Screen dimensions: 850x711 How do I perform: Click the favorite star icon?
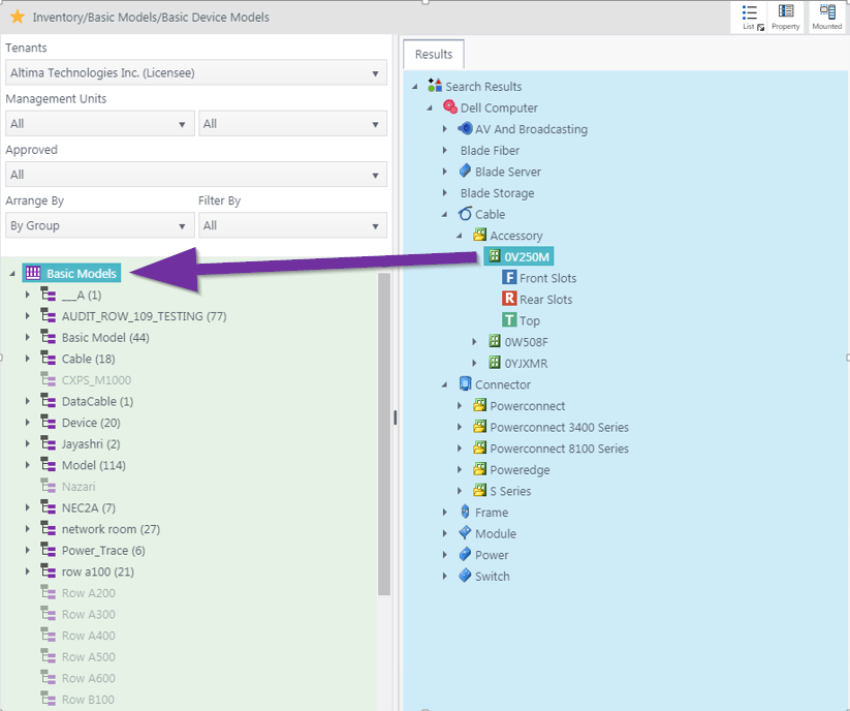click(x=17, y=17)
